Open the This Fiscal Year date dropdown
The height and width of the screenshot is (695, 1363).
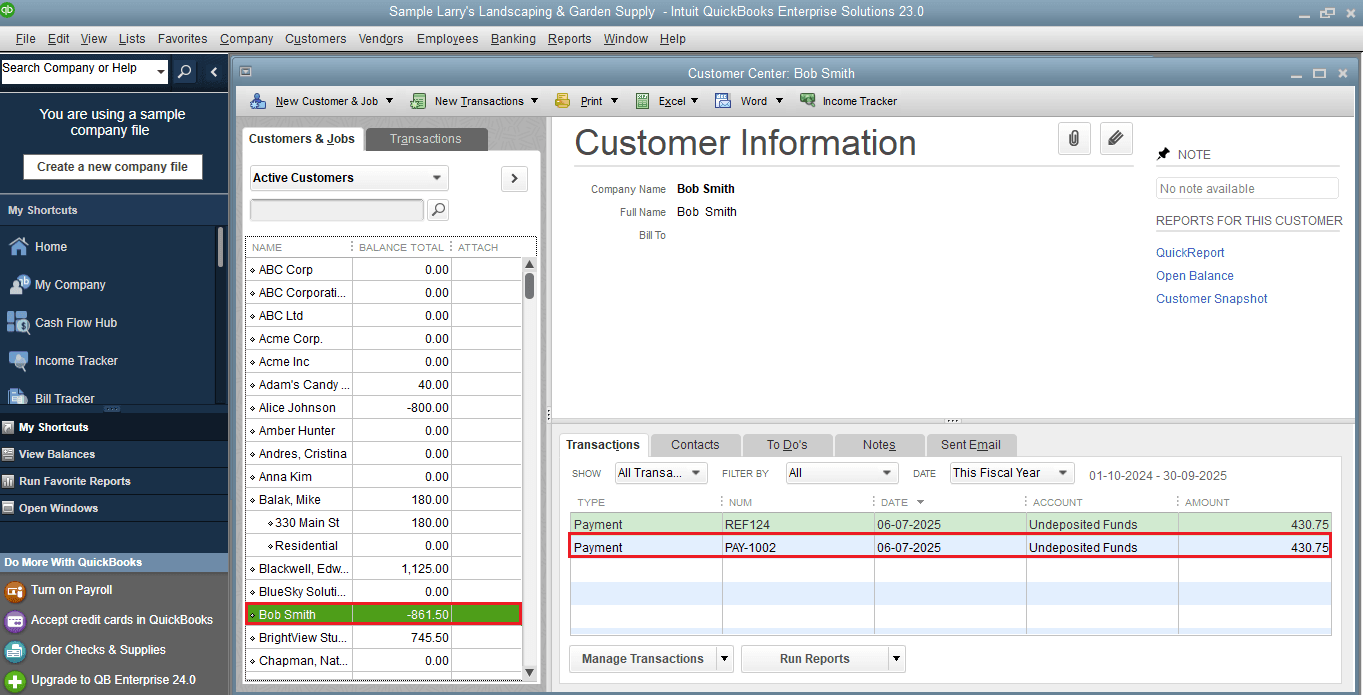point(1010,472)
